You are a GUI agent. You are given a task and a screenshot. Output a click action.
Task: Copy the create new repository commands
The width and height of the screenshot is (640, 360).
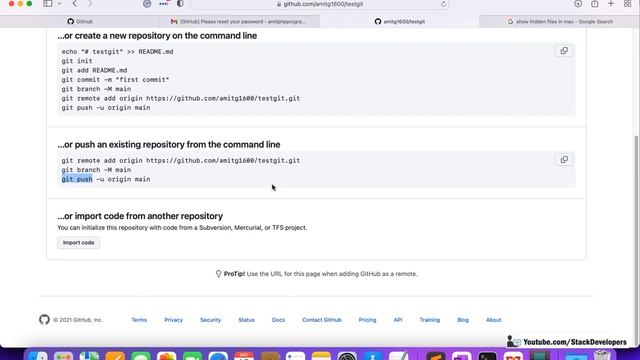tap(564, 51)
